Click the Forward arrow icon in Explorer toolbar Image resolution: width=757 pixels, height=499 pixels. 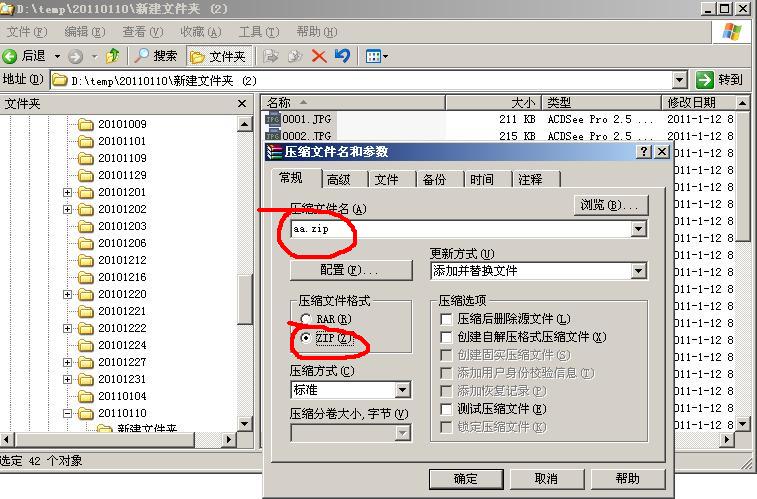click(x=75, y=56)
